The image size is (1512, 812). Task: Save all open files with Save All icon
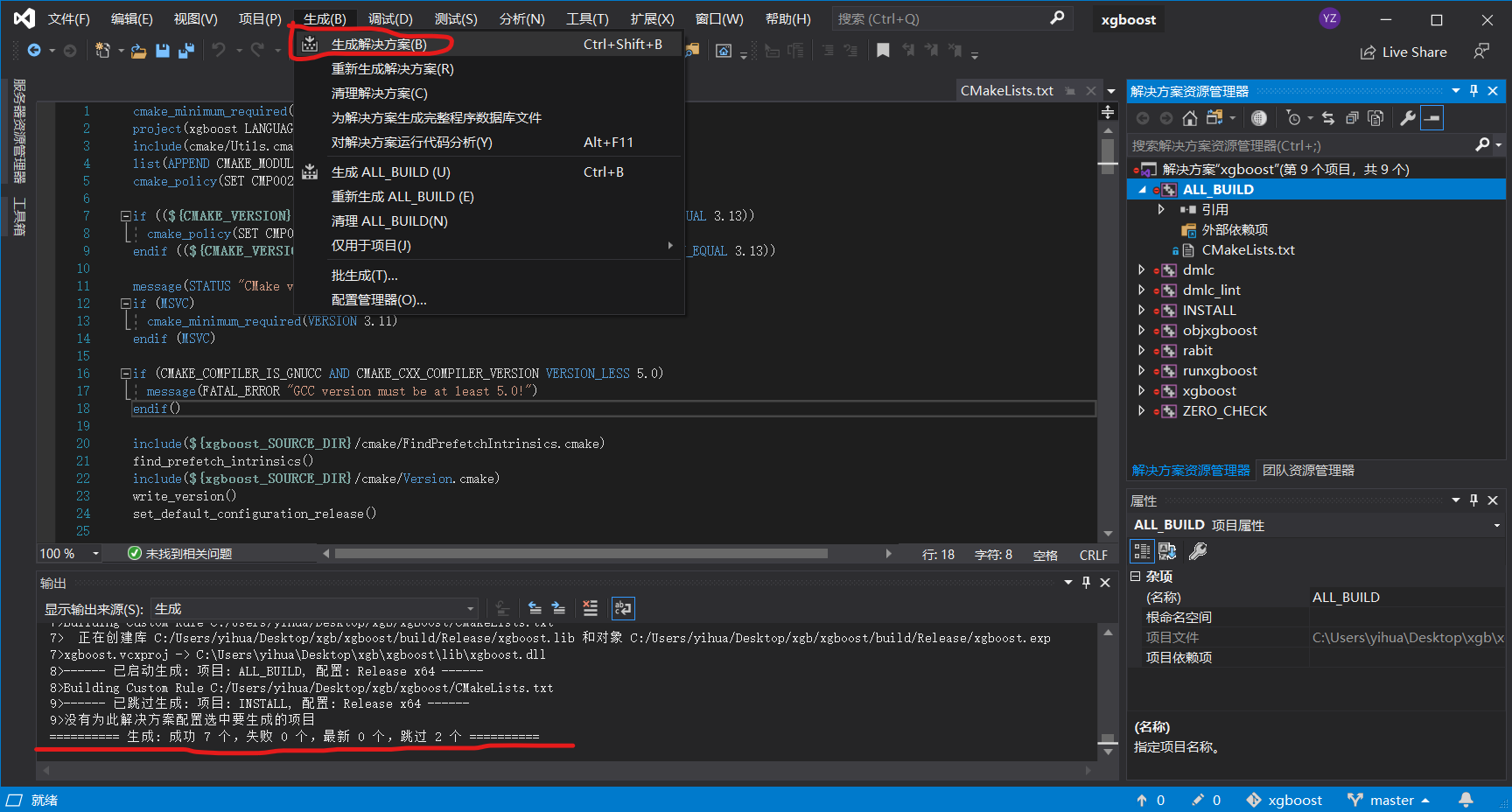point(186,51)
